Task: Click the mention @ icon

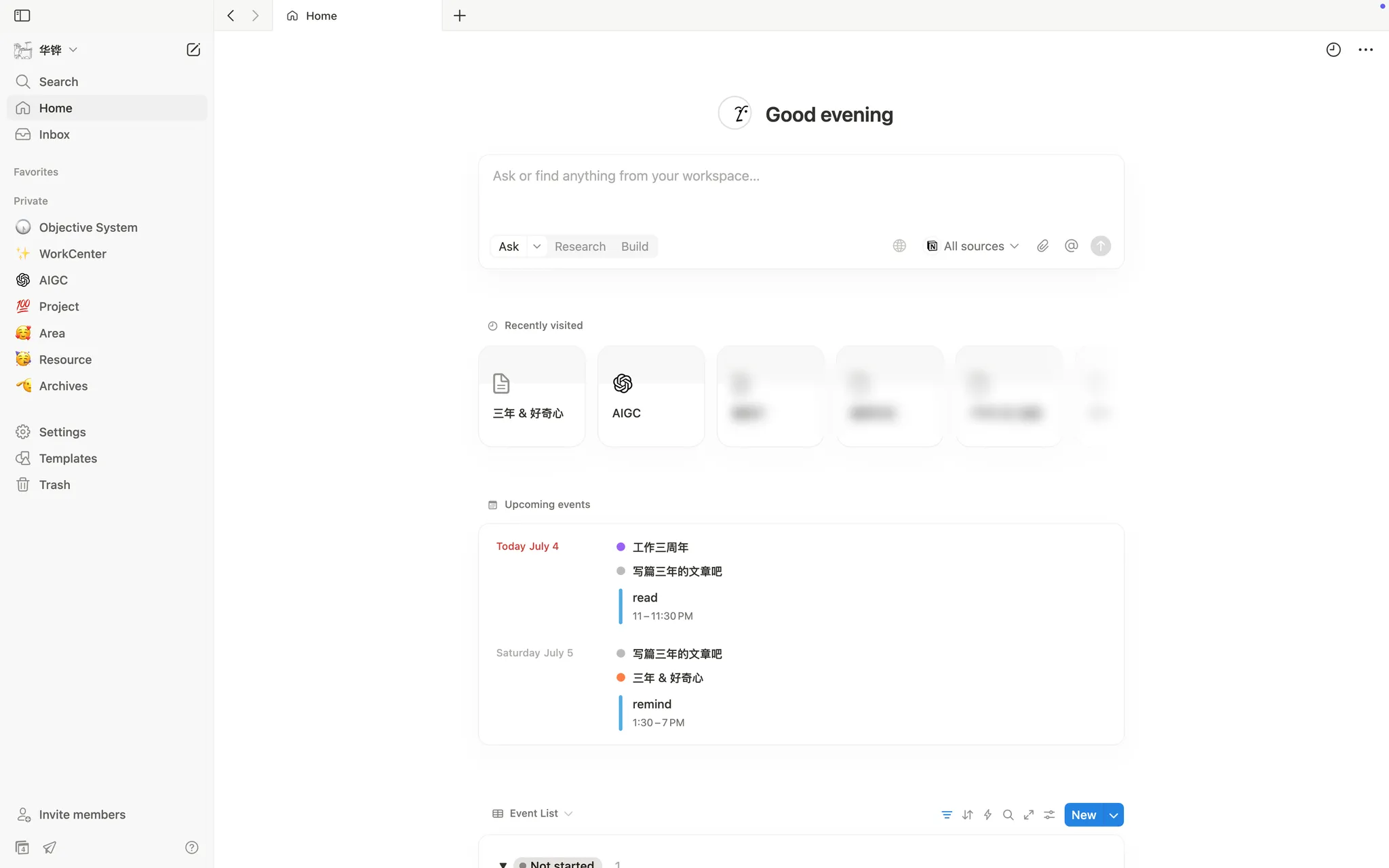Action: point(1071,246)
